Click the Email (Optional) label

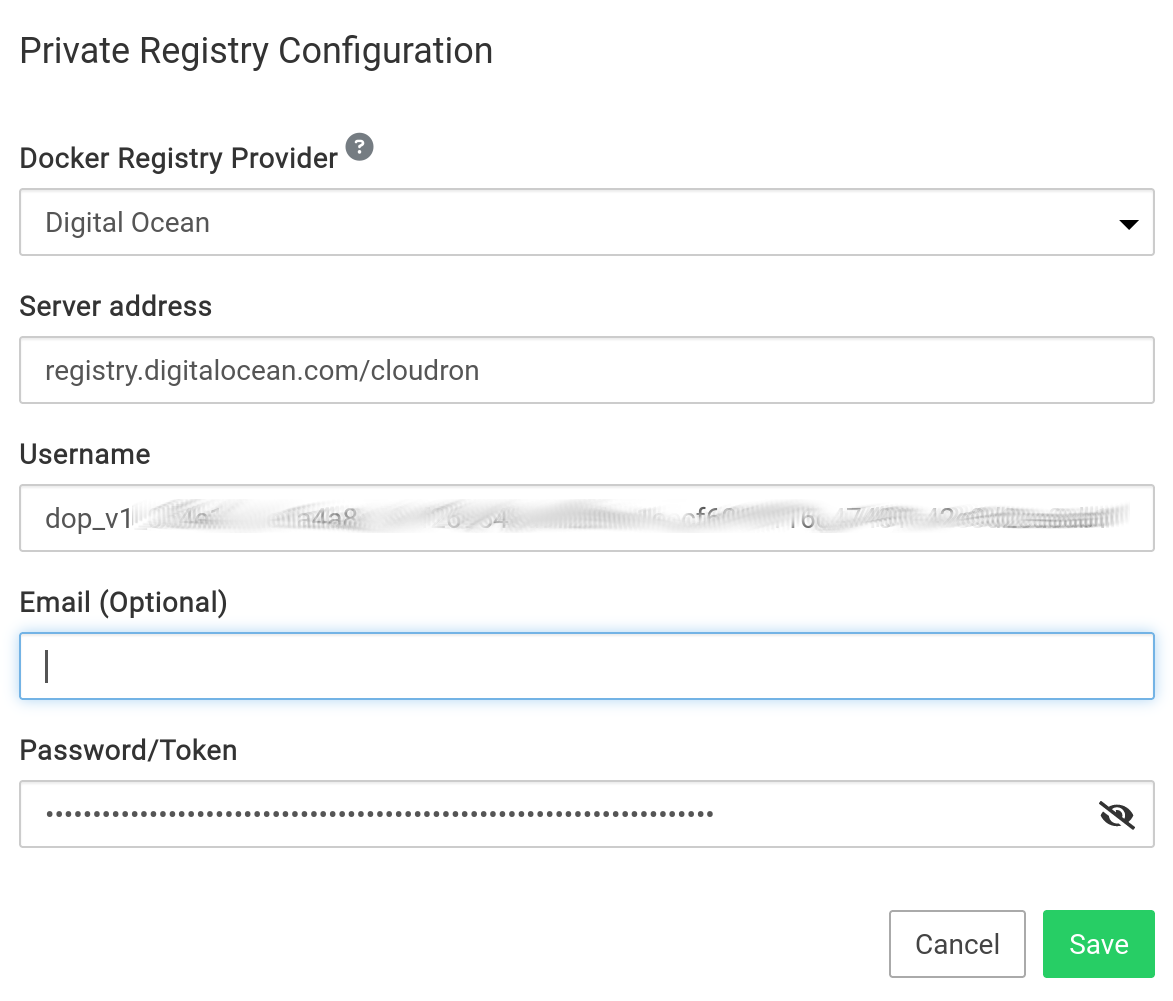124,602
